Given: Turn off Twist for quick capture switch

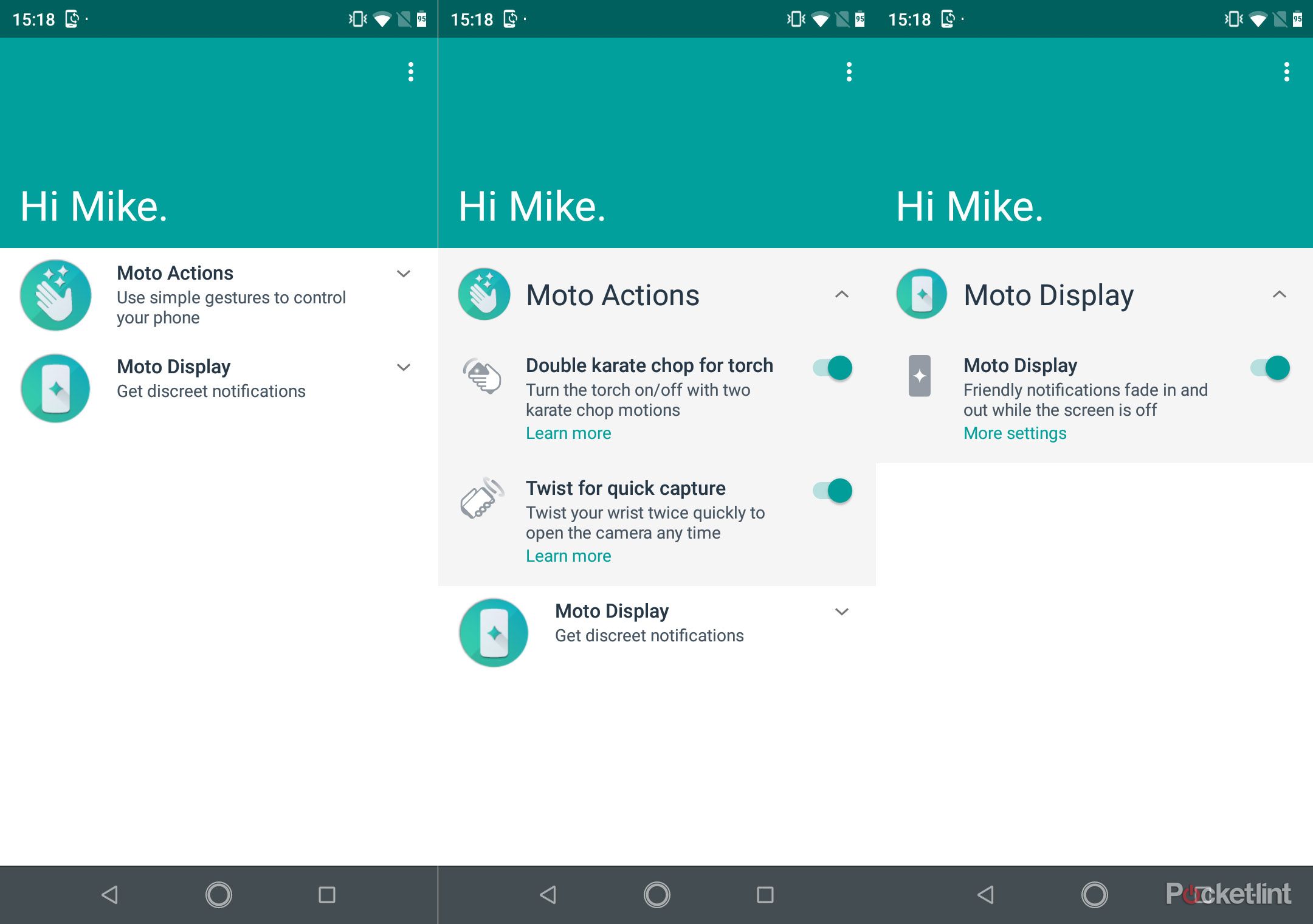Looking at the screenshot, I should [x=833, y=491].
